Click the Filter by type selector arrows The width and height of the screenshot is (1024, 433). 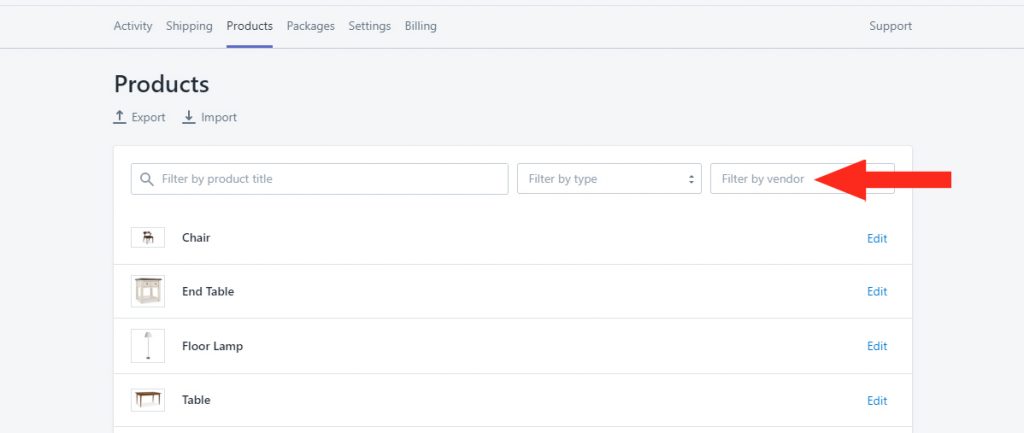(x=691, y=179)
